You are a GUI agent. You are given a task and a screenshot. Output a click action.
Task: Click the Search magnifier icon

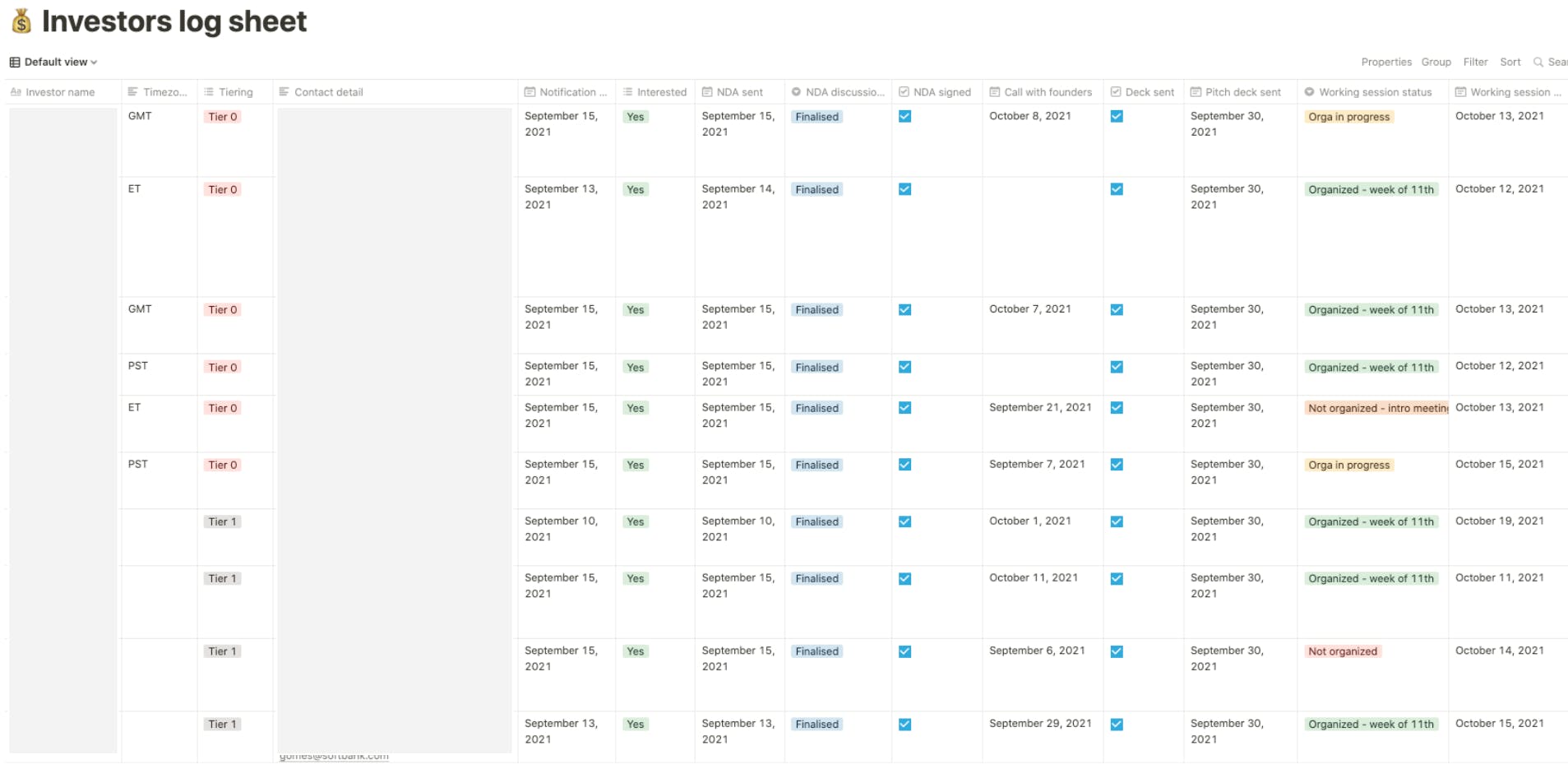tap(1538, 62)
